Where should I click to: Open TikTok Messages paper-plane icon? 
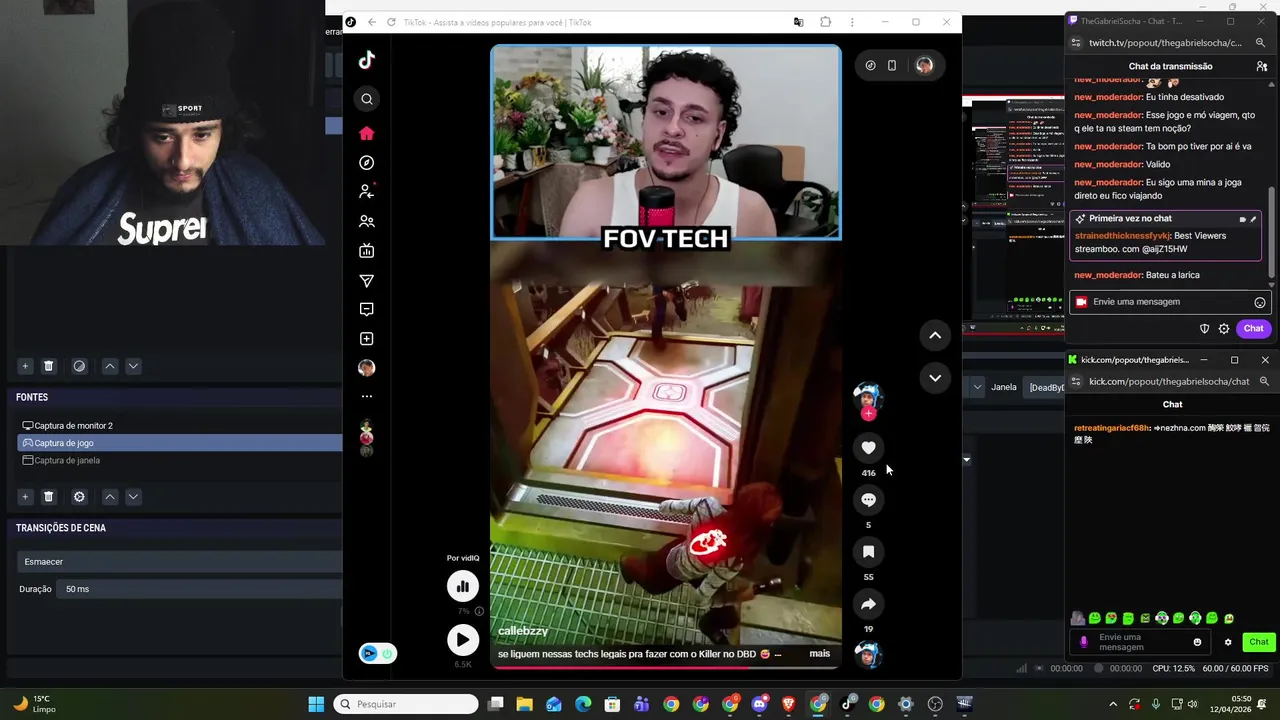pyautogui.click(x=367, y=281)
